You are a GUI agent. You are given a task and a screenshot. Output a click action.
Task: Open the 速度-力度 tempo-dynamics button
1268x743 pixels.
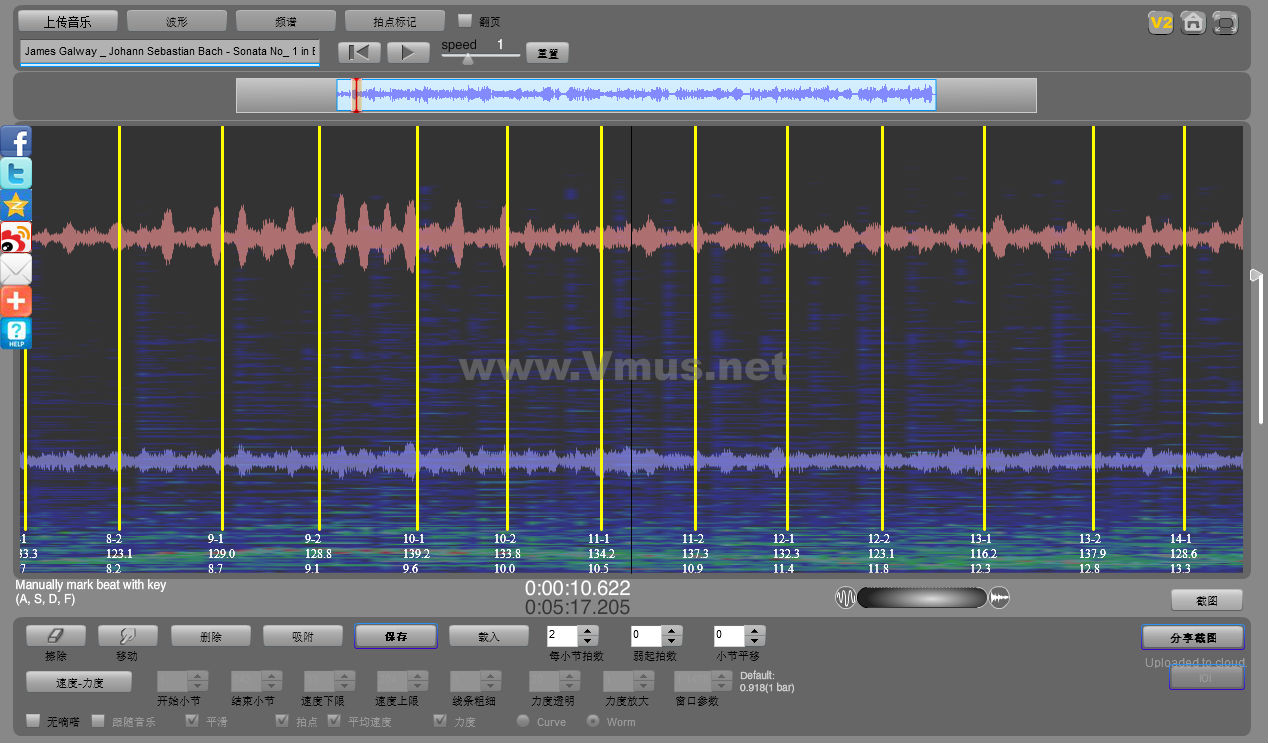(x=79, y=682)
